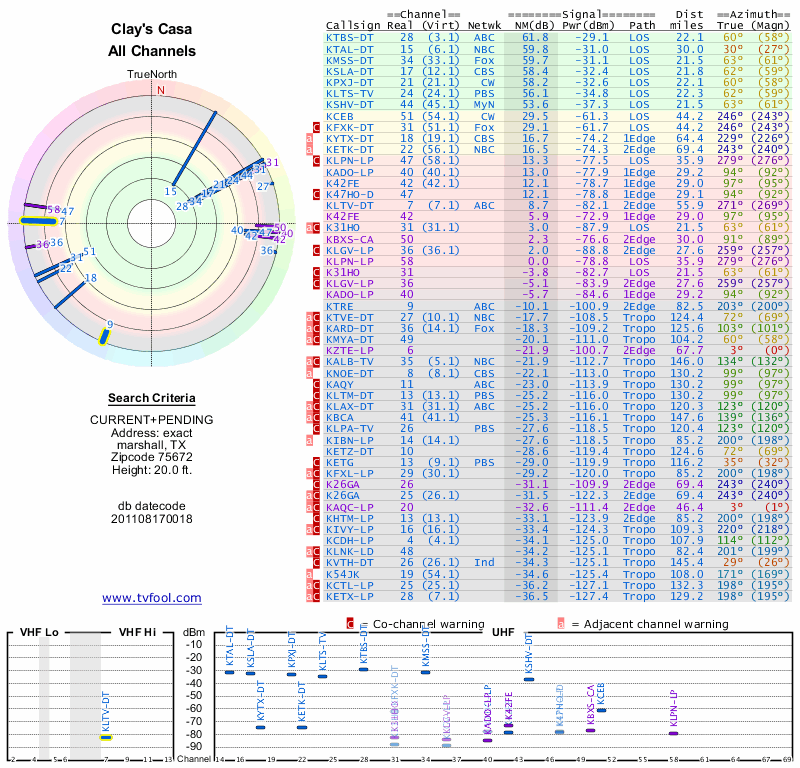
Task: Select the KLPN-LP bar in UHF chart
Action: [x=673, y=733]
